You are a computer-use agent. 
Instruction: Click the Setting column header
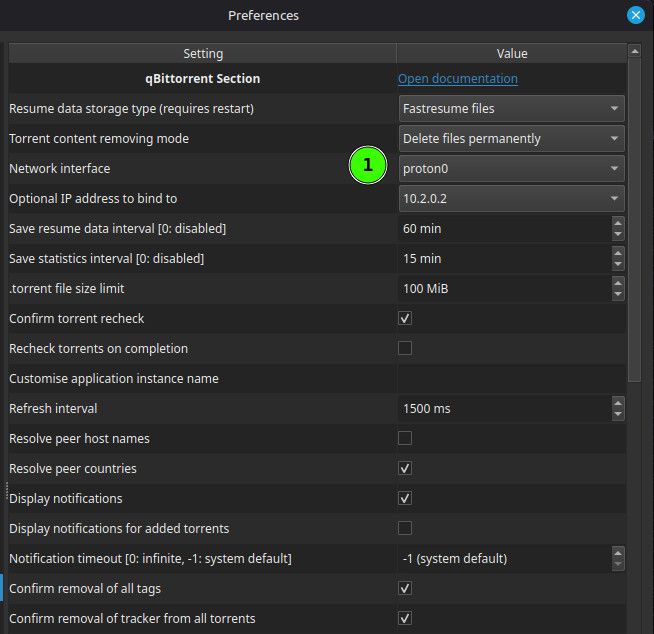203,53
